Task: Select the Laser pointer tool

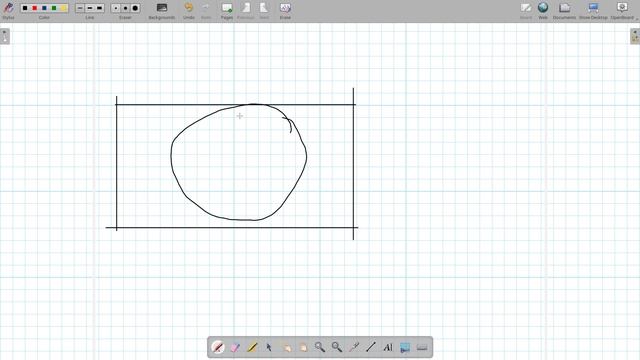Action: point(354,347)
